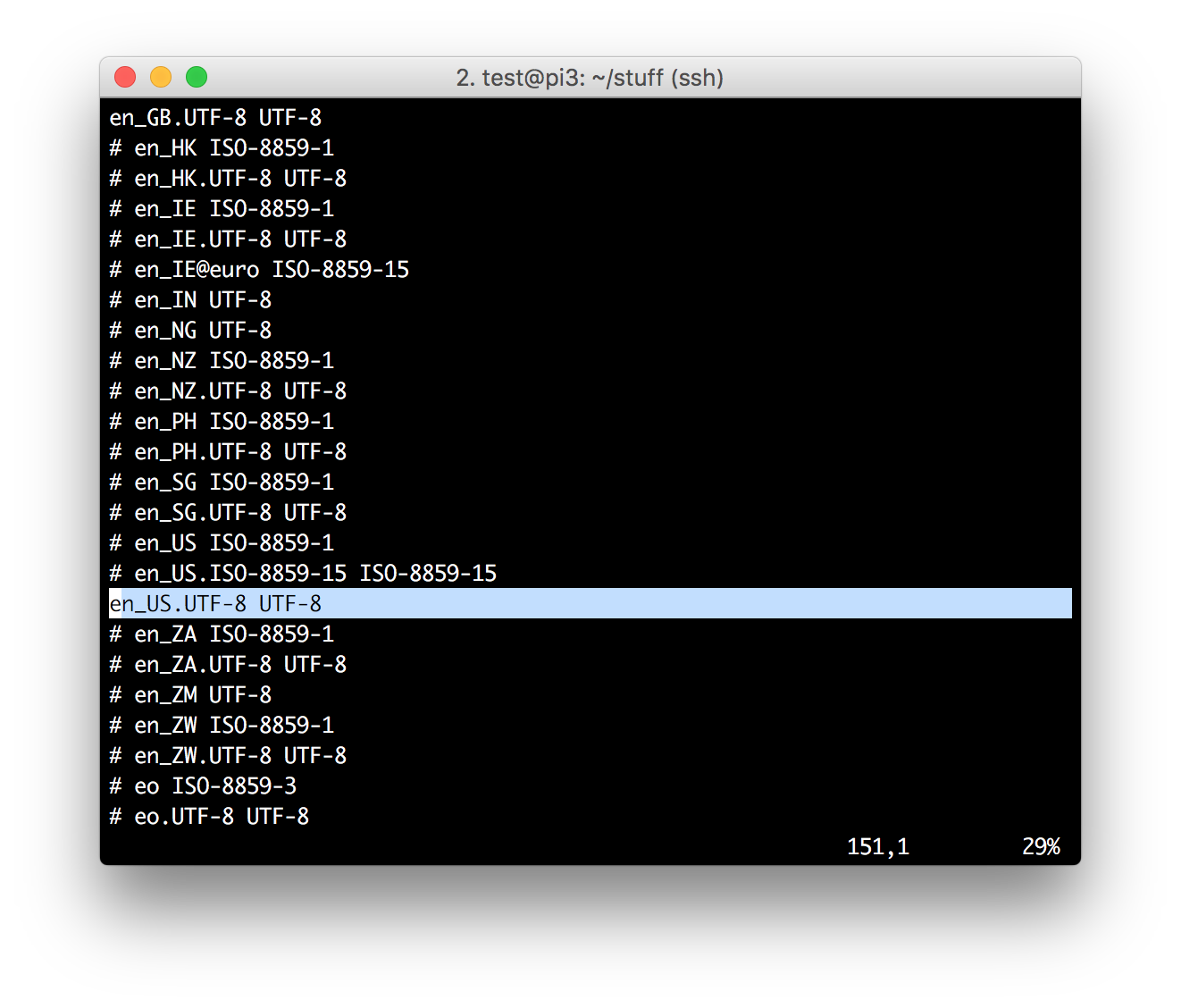
Task: Click the line '# en_IE ISO-8859-1'
Action: (222, 209)
